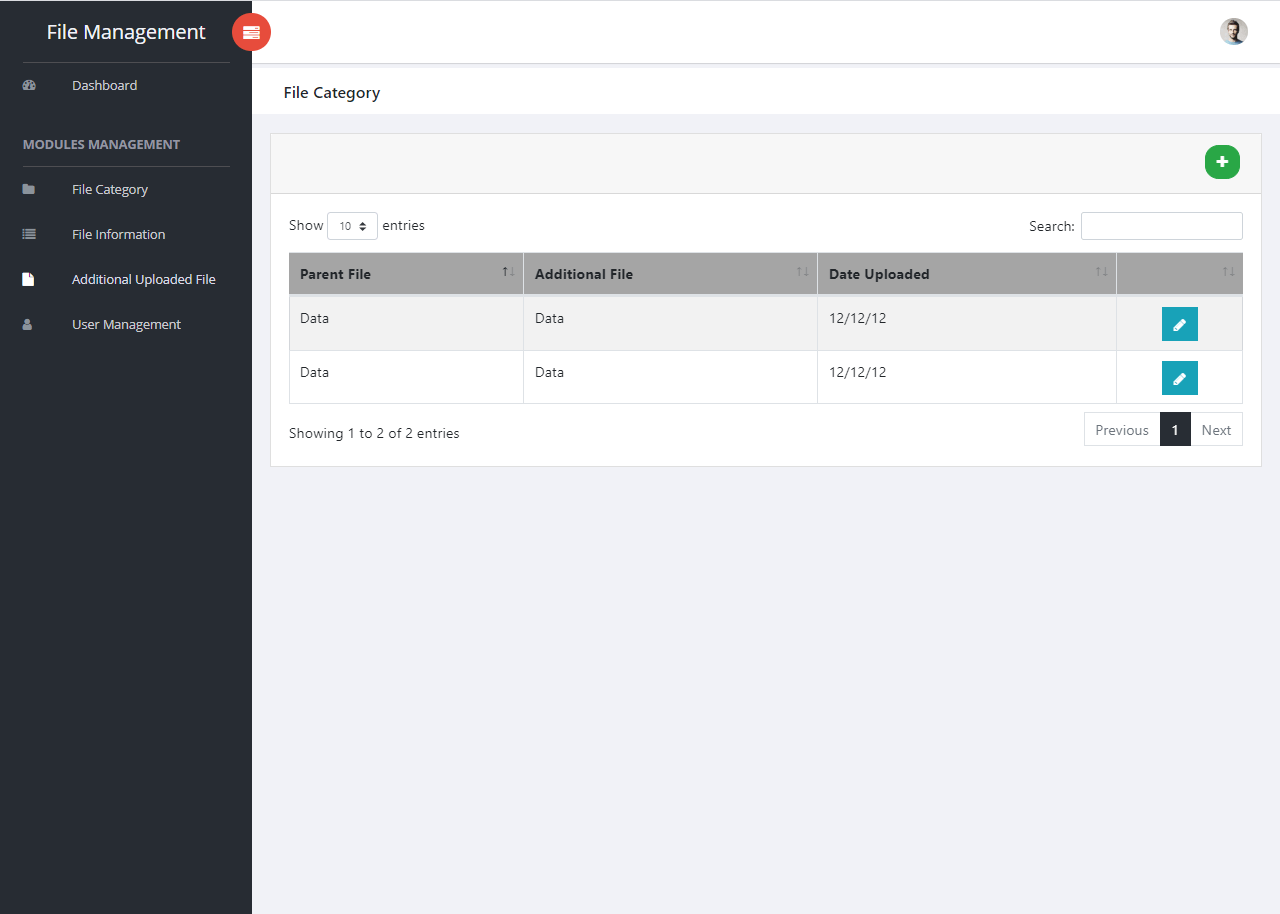Open the sidebar toggle hamburger icon

pos(251,31)
